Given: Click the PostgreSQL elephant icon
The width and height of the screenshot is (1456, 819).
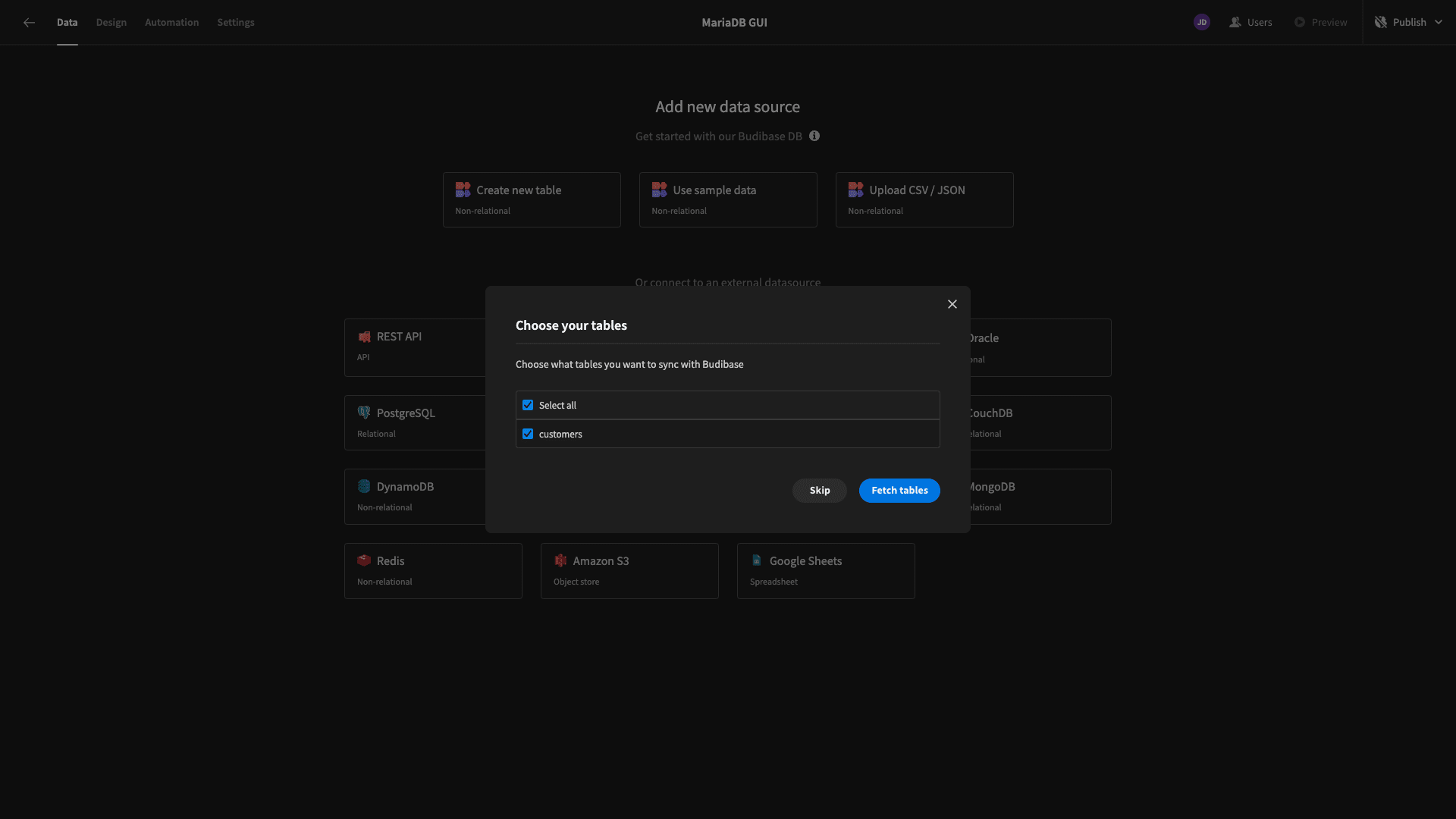Looking at the screenshot, I should coord(364,413).
